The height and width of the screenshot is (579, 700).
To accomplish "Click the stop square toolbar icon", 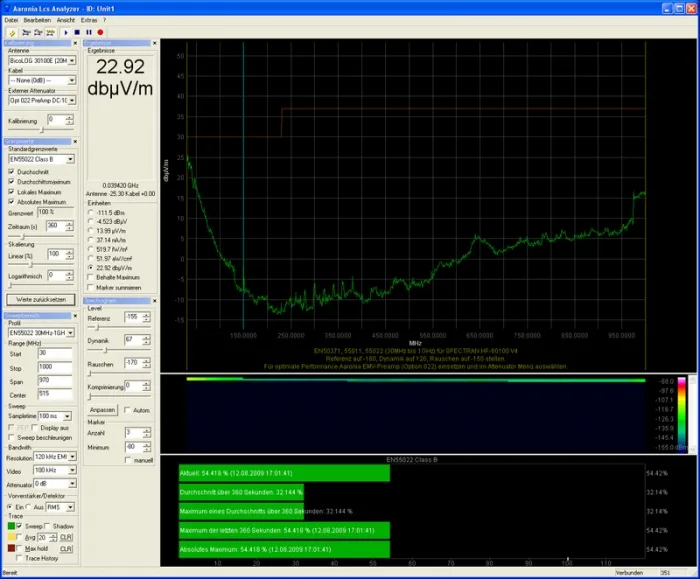I will pyautogui.click(x=77, y=32).
